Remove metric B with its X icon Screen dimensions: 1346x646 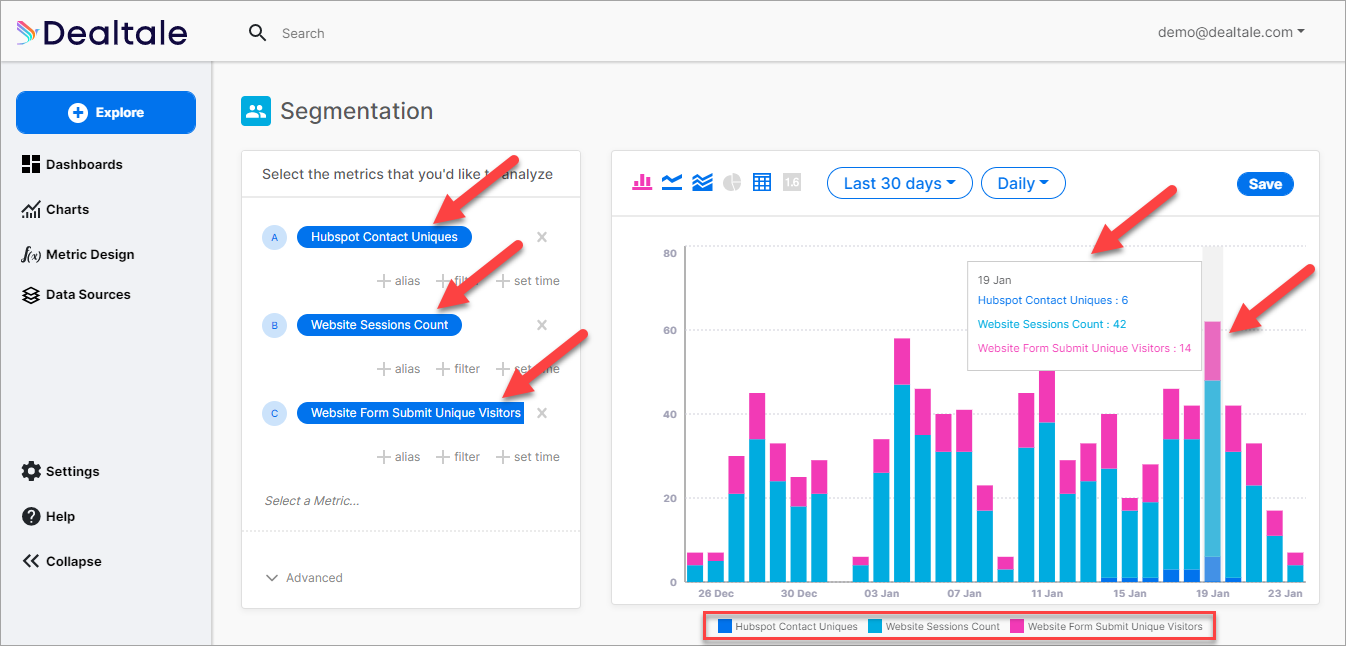(x=542, y=325)
